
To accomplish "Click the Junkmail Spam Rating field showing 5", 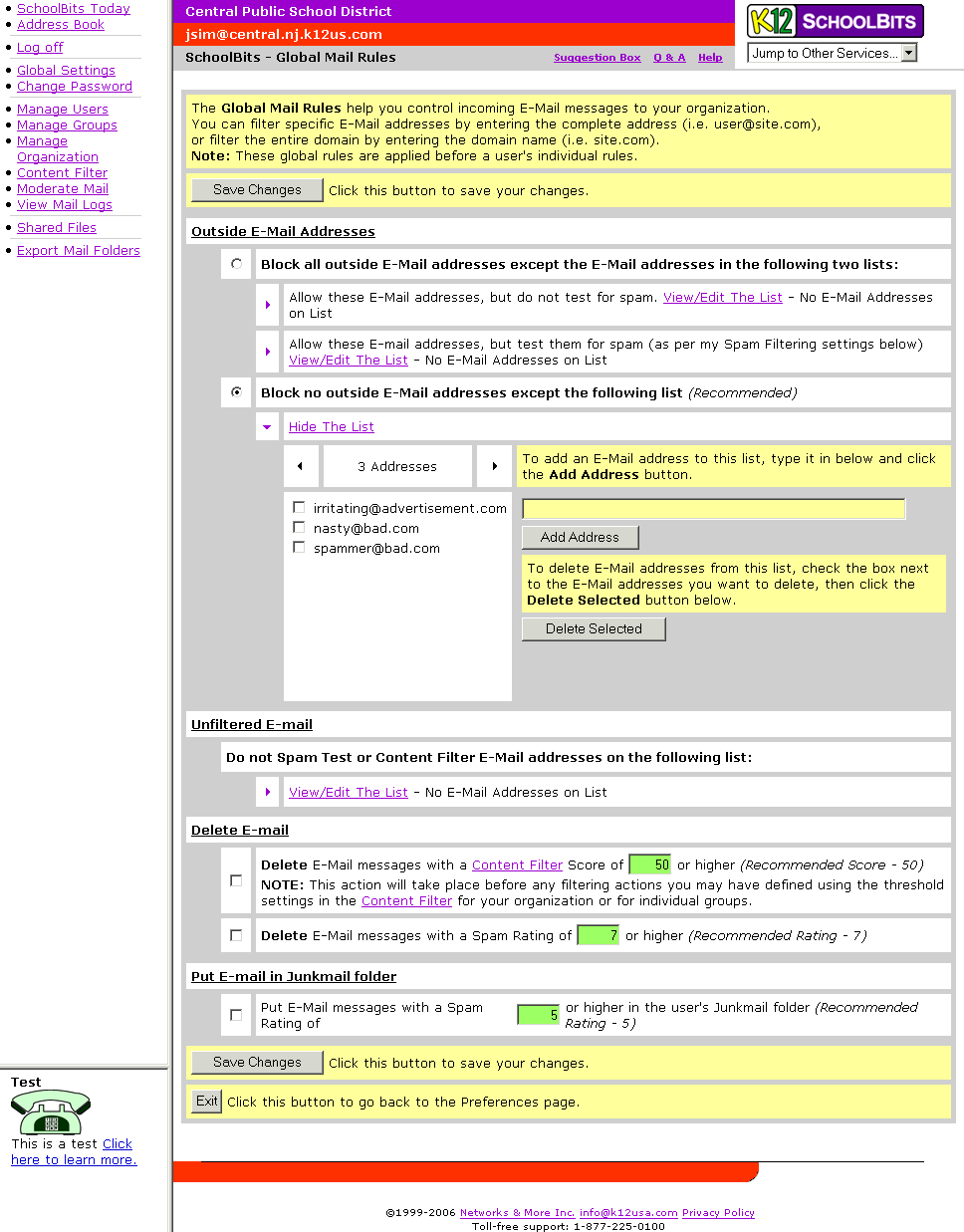I will point(539,1015).
